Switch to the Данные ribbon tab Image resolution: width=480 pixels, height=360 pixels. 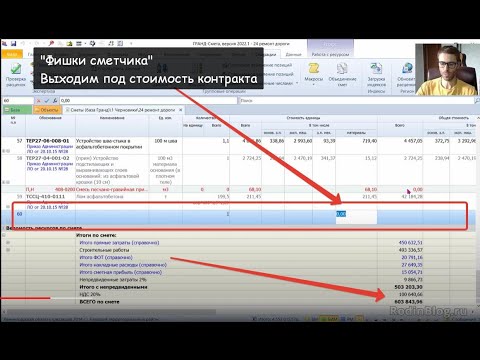[x=293, y=54]
